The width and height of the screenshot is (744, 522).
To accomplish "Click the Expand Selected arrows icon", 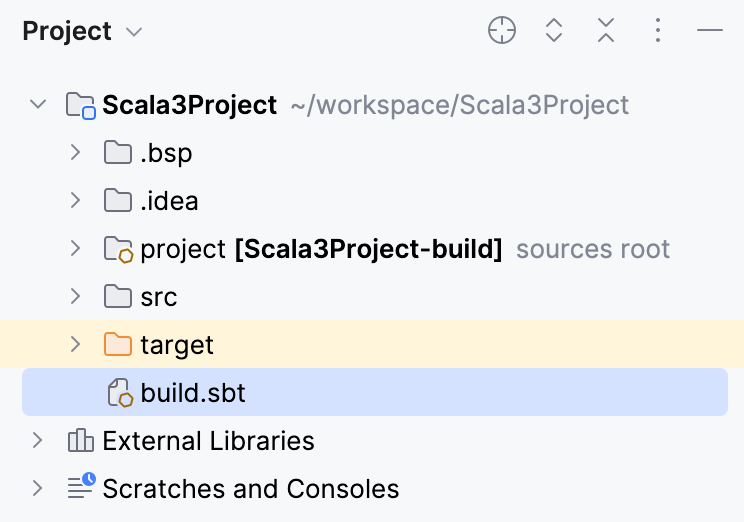I will pyautogui.click(x=554, y=31).
